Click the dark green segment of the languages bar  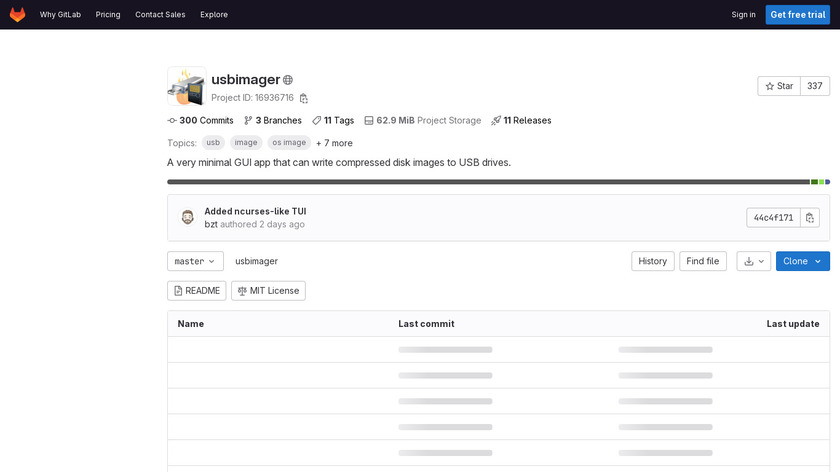[x=814, y=182]
